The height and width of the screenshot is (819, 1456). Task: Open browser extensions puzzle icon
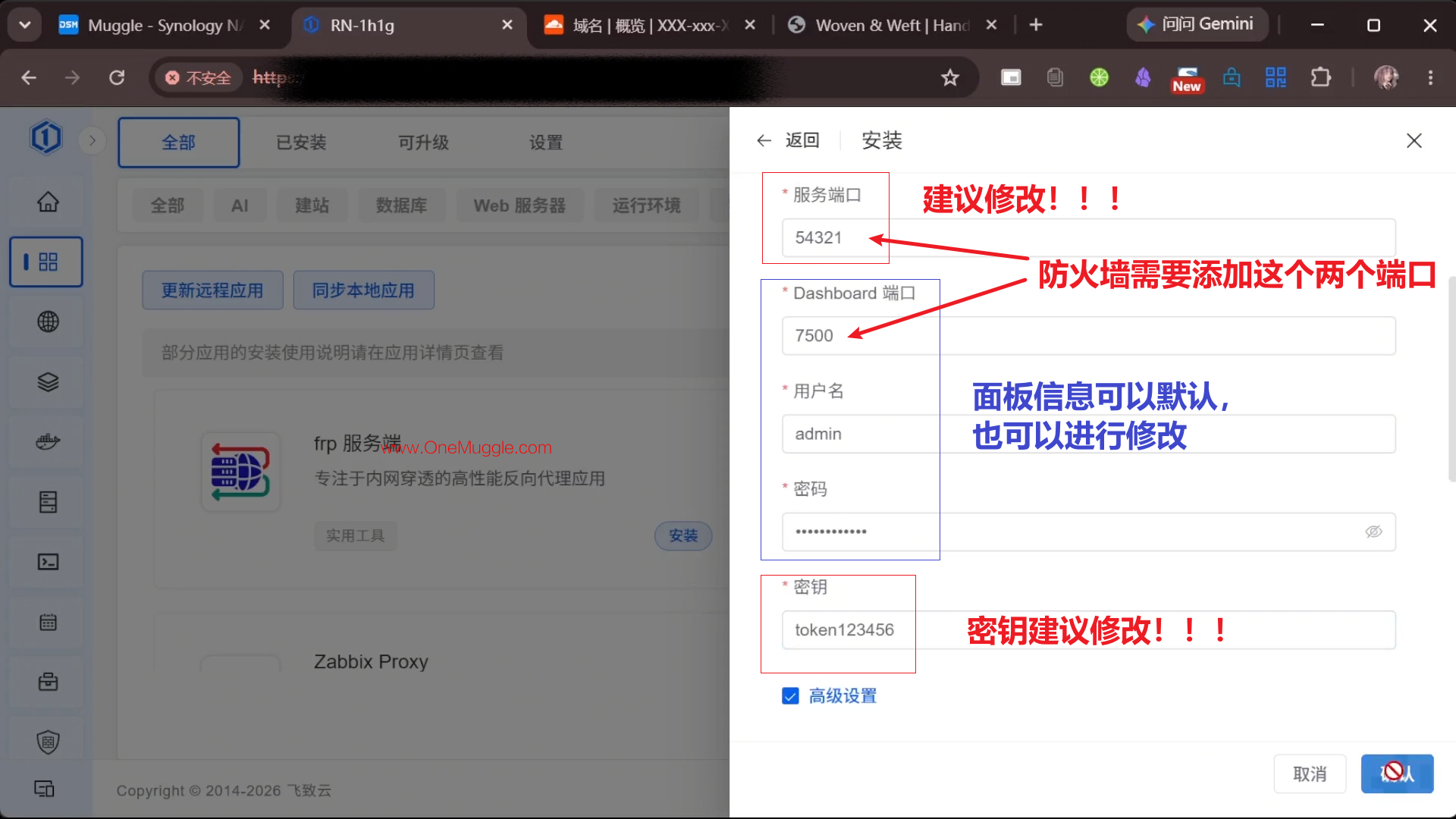point(1320,77)
